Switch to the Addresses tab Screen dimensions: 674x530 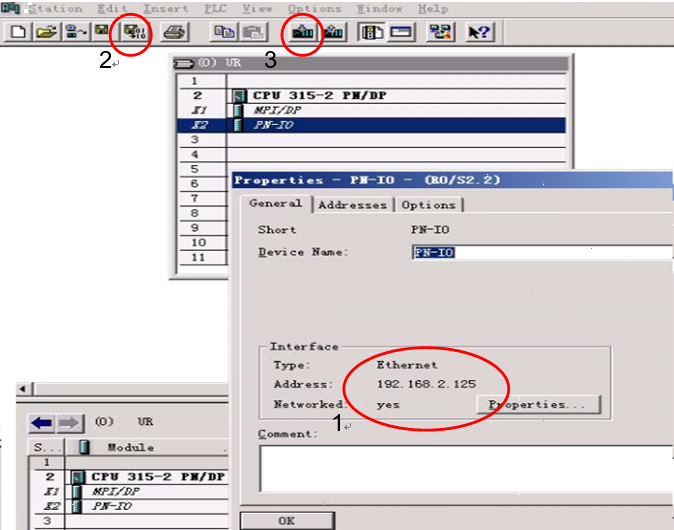coord(352,205)
